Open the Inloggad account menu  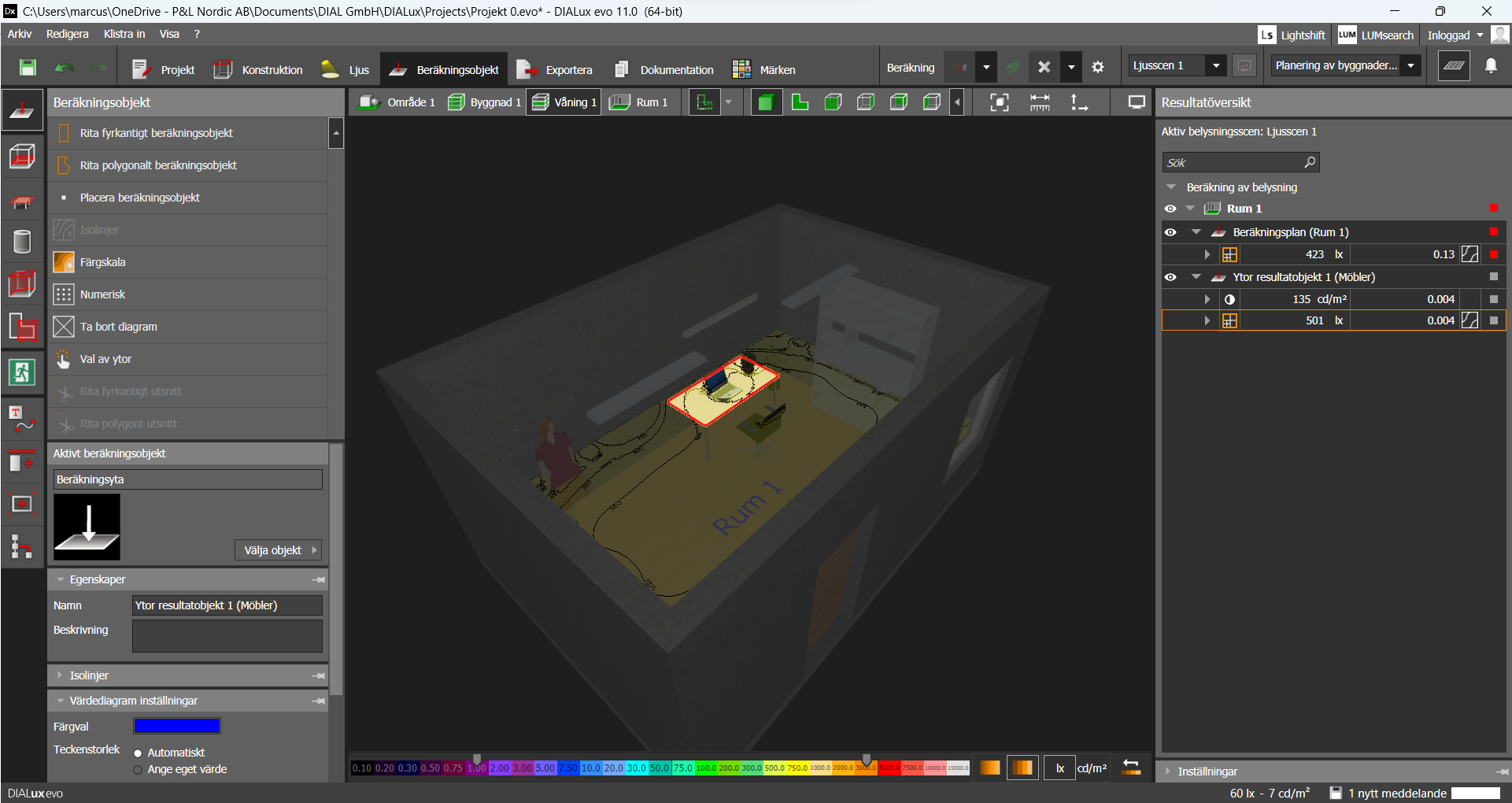click(x=1455, y=35)
